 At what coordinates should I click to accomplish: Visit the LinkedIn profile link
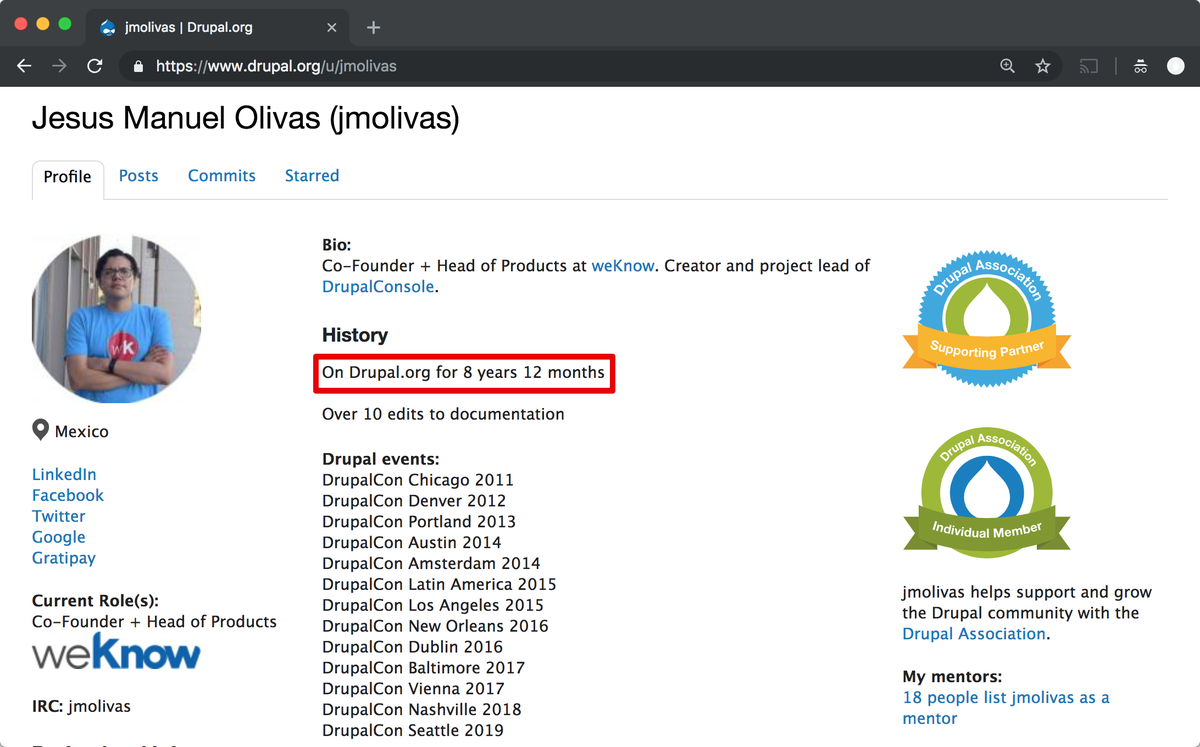64,475
